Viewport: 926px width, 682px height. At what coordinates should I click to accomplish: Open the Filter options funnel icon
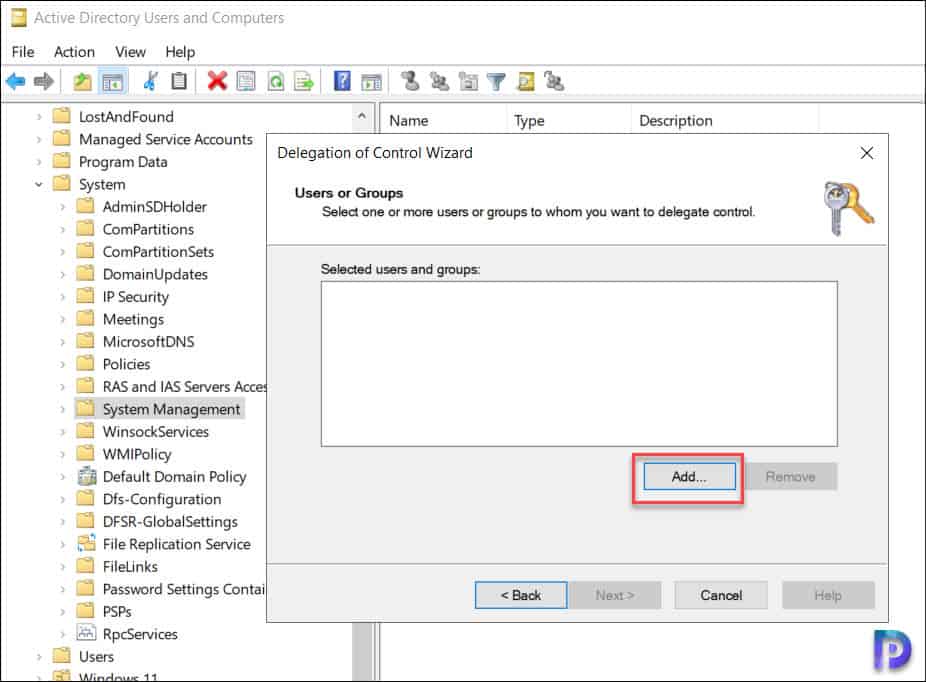(x=496, y=81)
